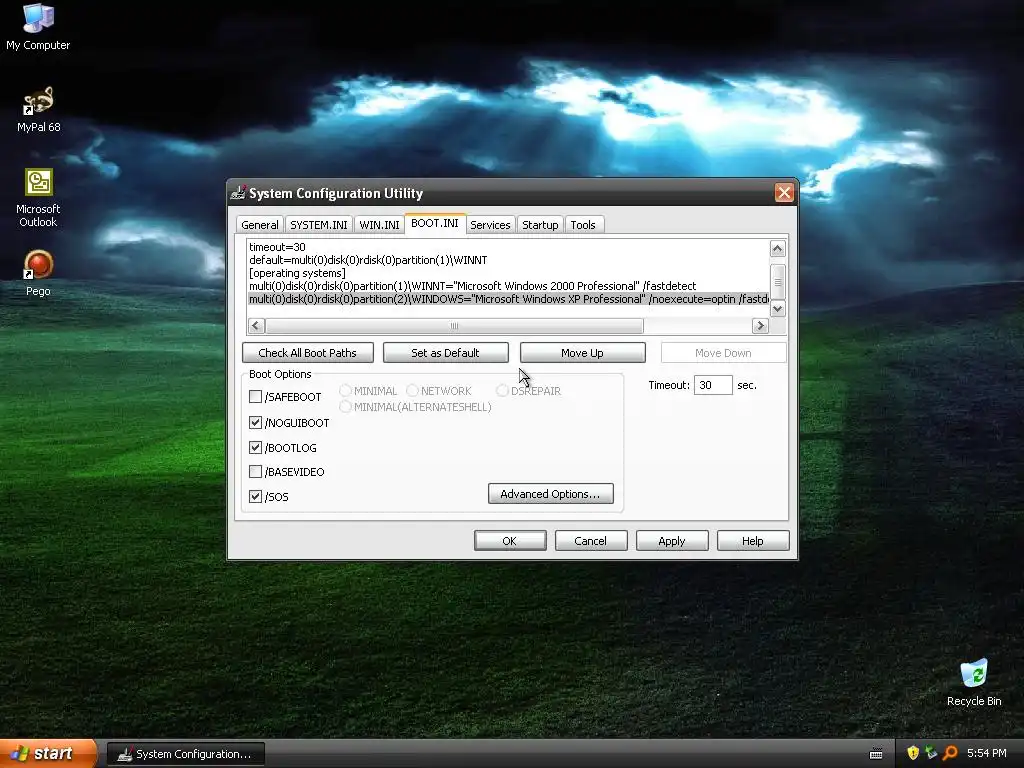This screenshot has height=768, width=1024.
Task: Uncheck the /NOGUIBOOT option
Action: click(255, 423)
